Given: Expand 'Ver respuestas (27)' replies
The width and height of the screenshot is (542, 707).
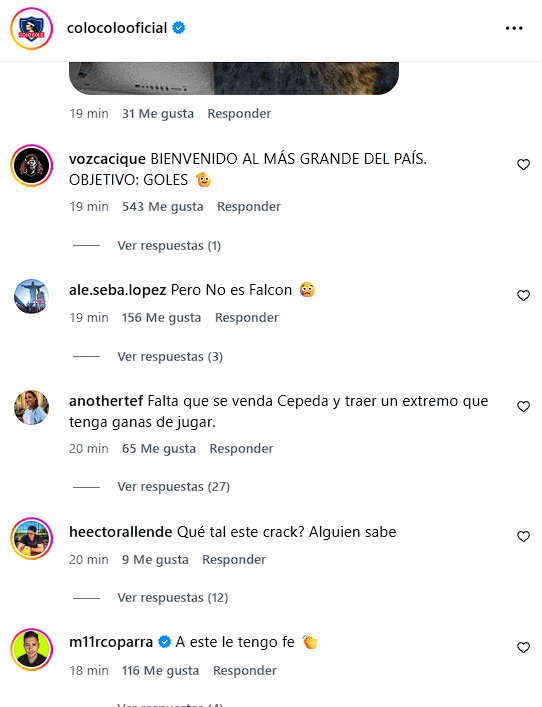Looking at the screenshot, I should click(x=174, y=487).
